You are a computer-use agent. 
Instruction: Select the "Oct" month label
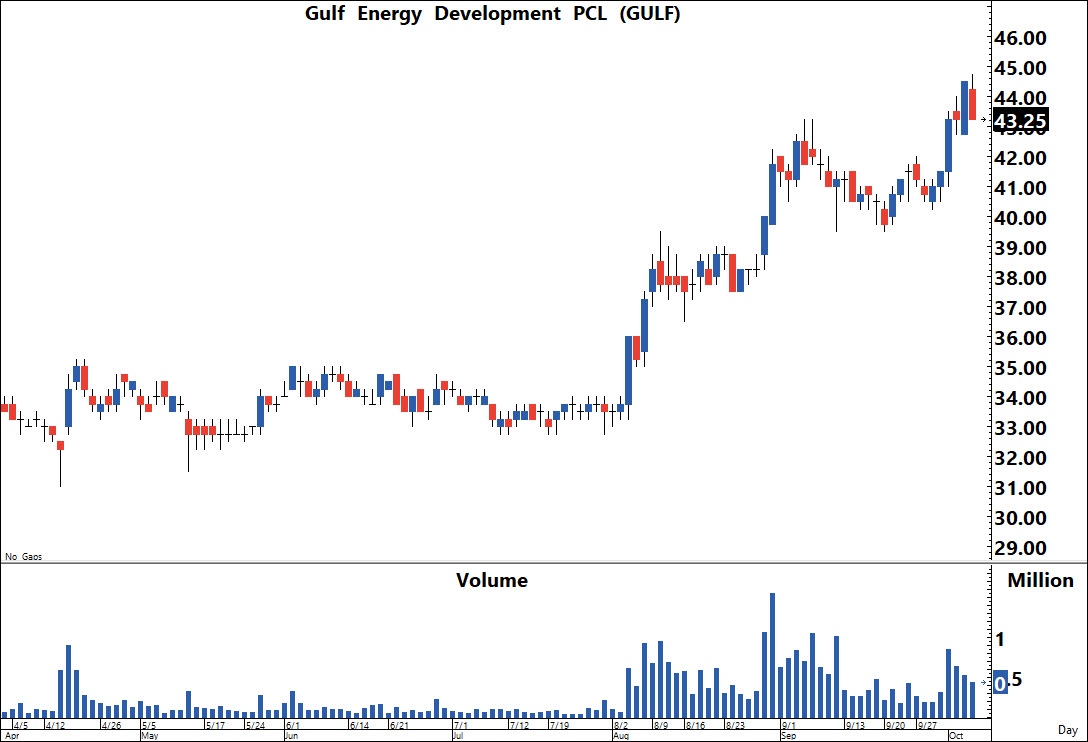(x=957, y=736)
